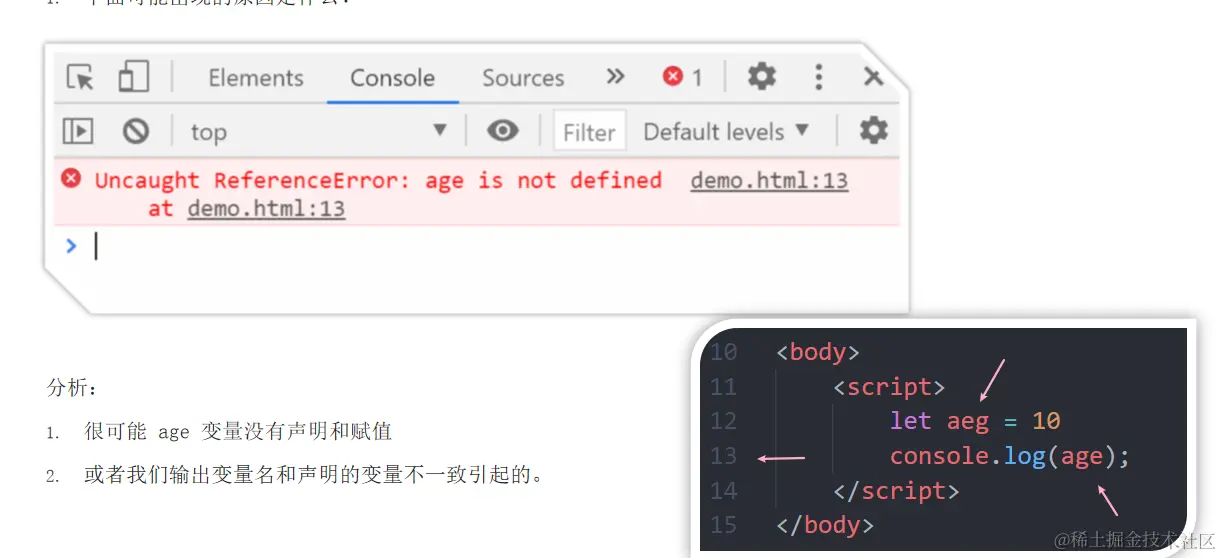Open the Sources tab
Screen dimensions: 1222x558
coord(523,78)
